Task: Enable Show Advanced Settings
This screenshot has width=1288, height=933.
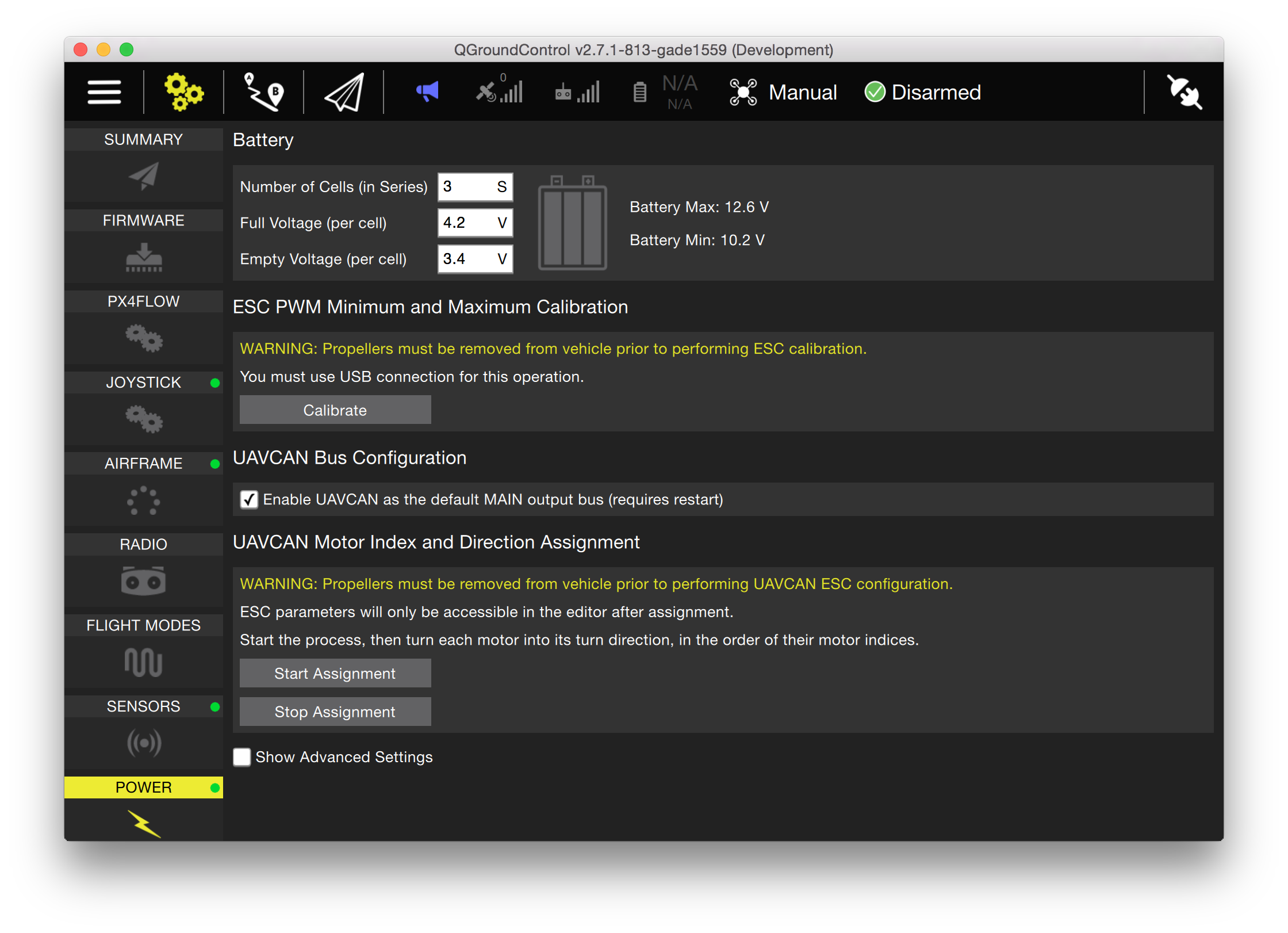Action: [241, 757]
